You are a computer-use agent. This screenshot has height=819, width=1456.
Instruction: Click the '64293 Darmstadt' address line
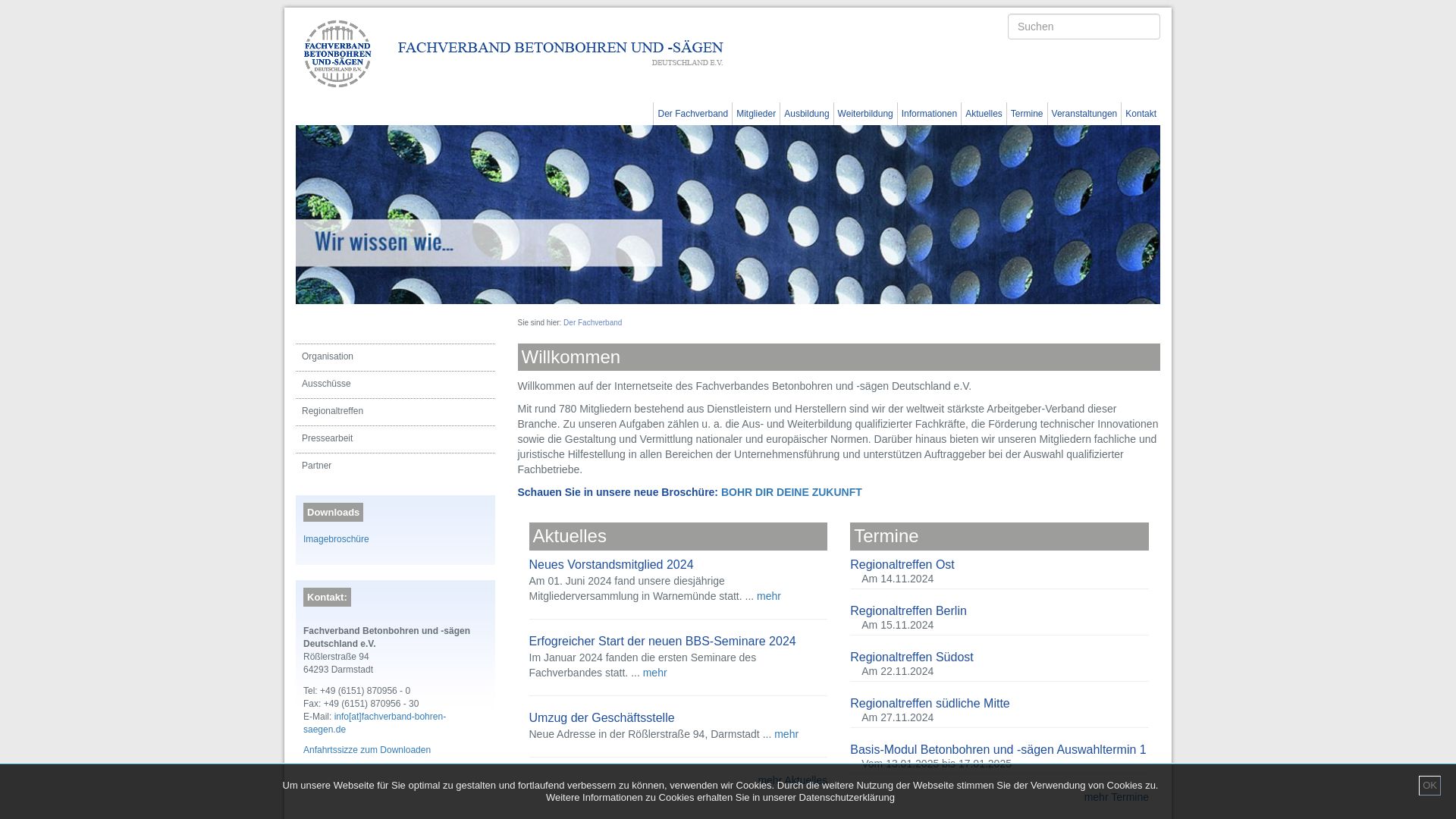pos(338,670)
